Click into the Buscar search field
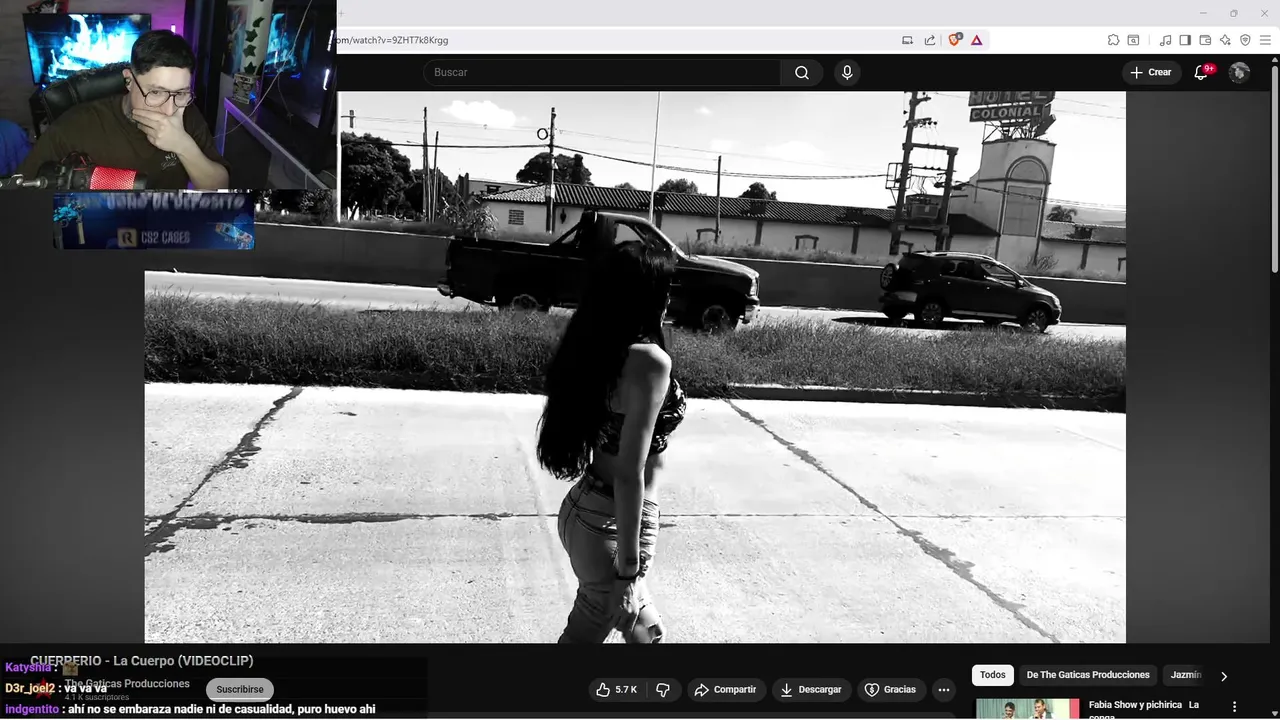 pos(603,72)
